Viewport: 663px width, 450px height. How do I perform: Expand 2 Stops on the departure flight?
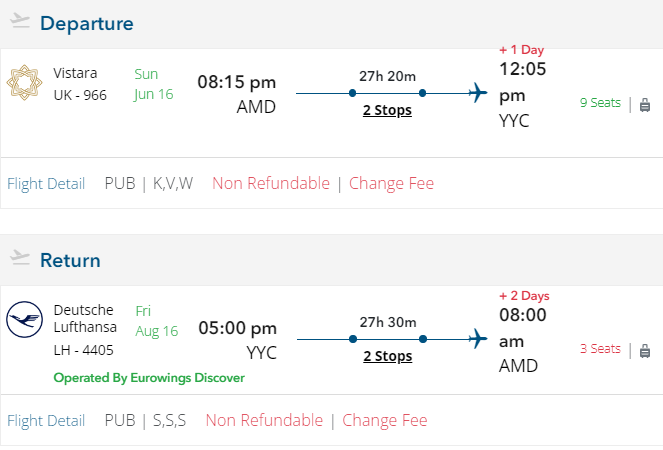(387, 110)
